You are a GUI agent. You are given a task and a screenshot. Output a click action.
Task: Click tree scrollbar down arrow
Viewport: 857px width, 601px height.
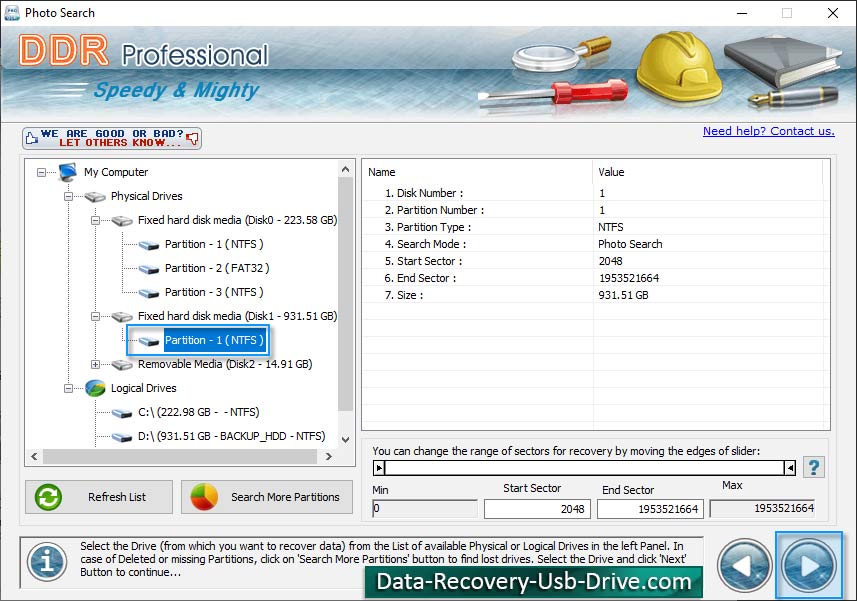click(x=345, y=439)
